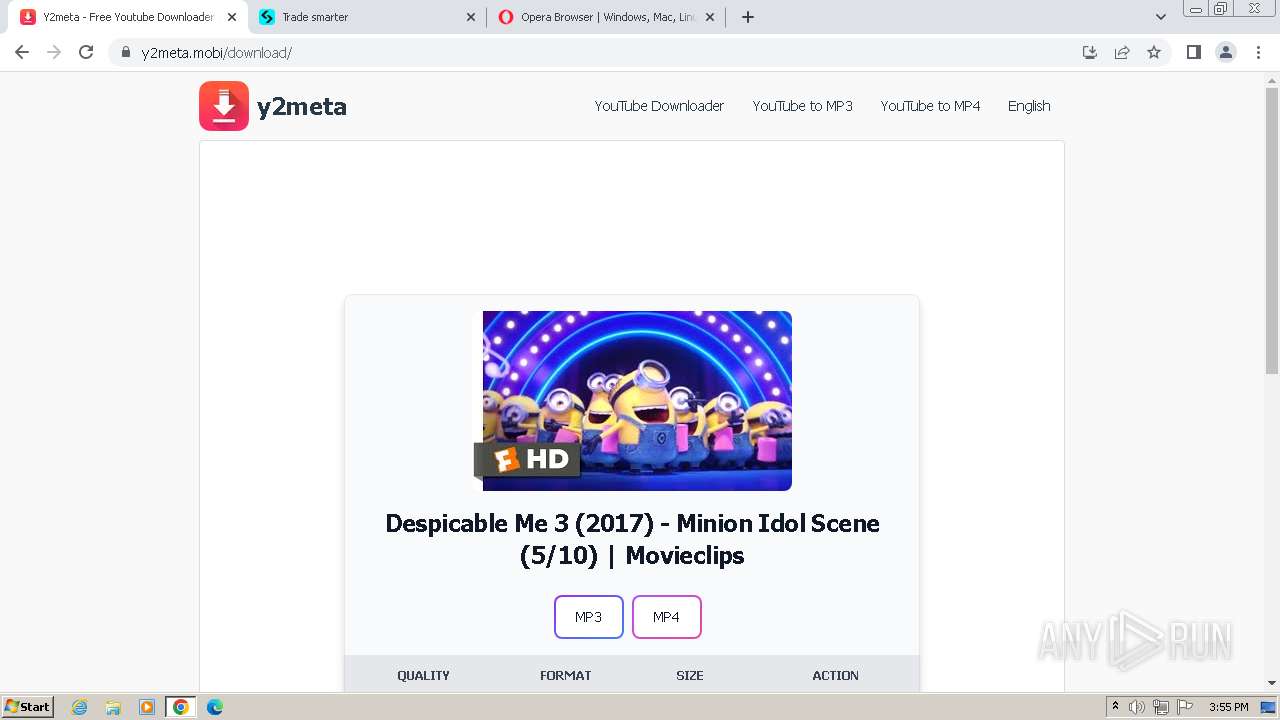The image size is (1280, 720).
Task: Open the YouTube Downloader nav link
Action: click(x=659, y=106)
